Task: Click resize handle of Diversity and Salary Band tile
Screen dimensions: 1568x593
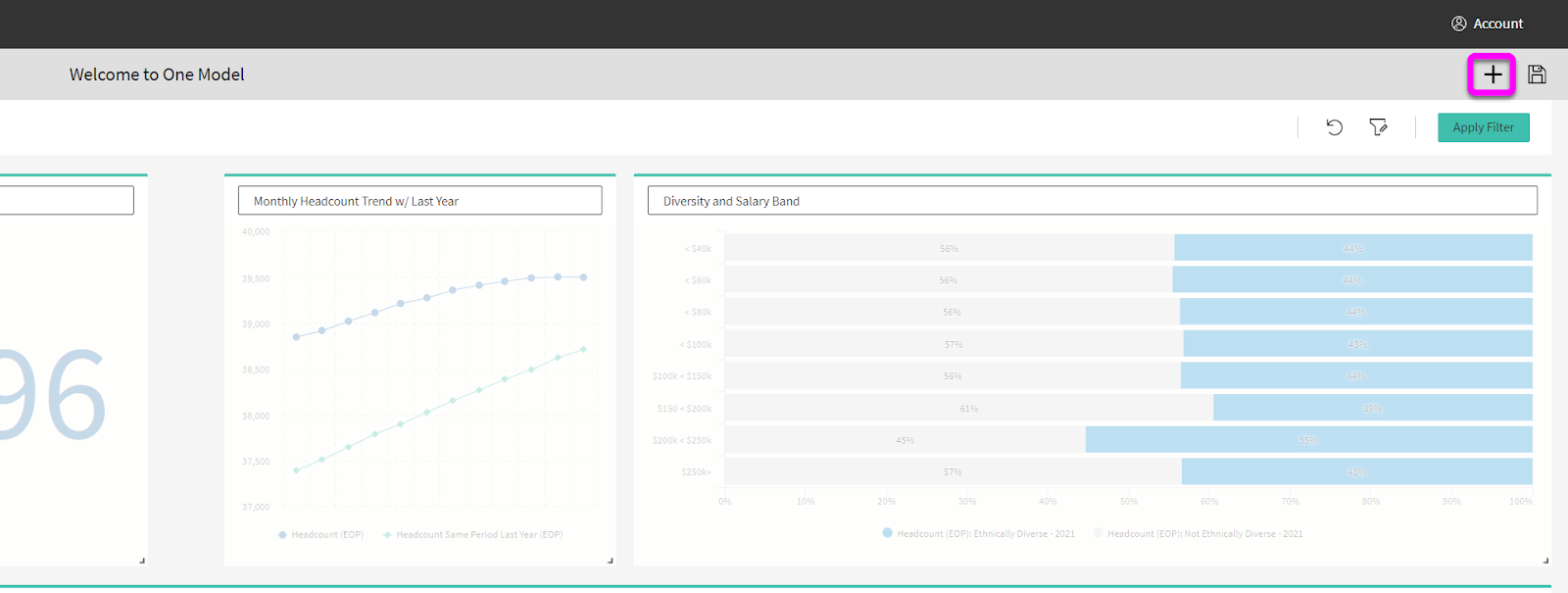Action: pyautogui.click(x=1545, y=560)
